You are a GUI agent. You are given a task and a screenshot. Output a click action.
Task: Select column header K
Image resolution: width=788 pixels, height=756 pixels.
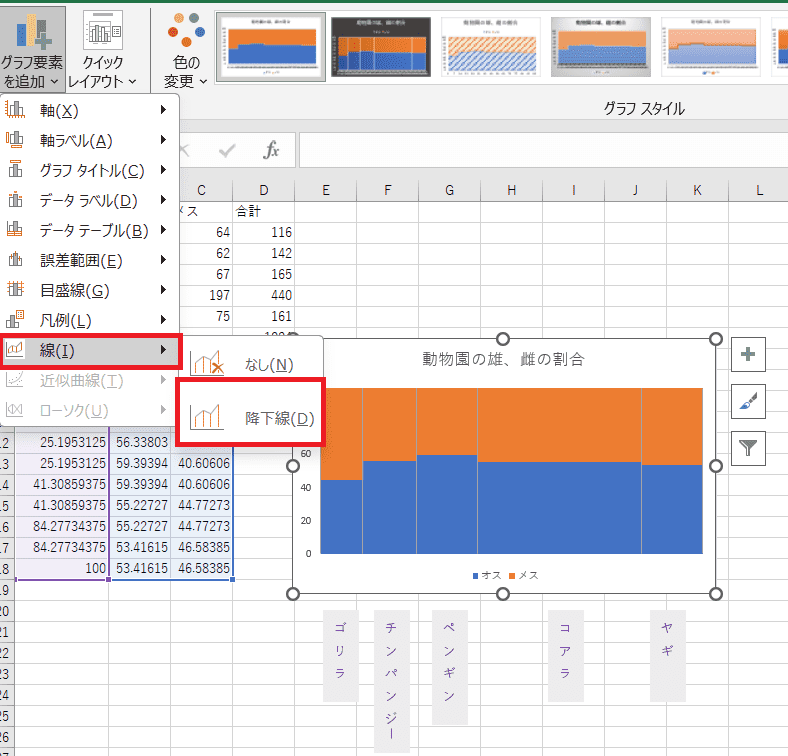[x=697, y=190]
